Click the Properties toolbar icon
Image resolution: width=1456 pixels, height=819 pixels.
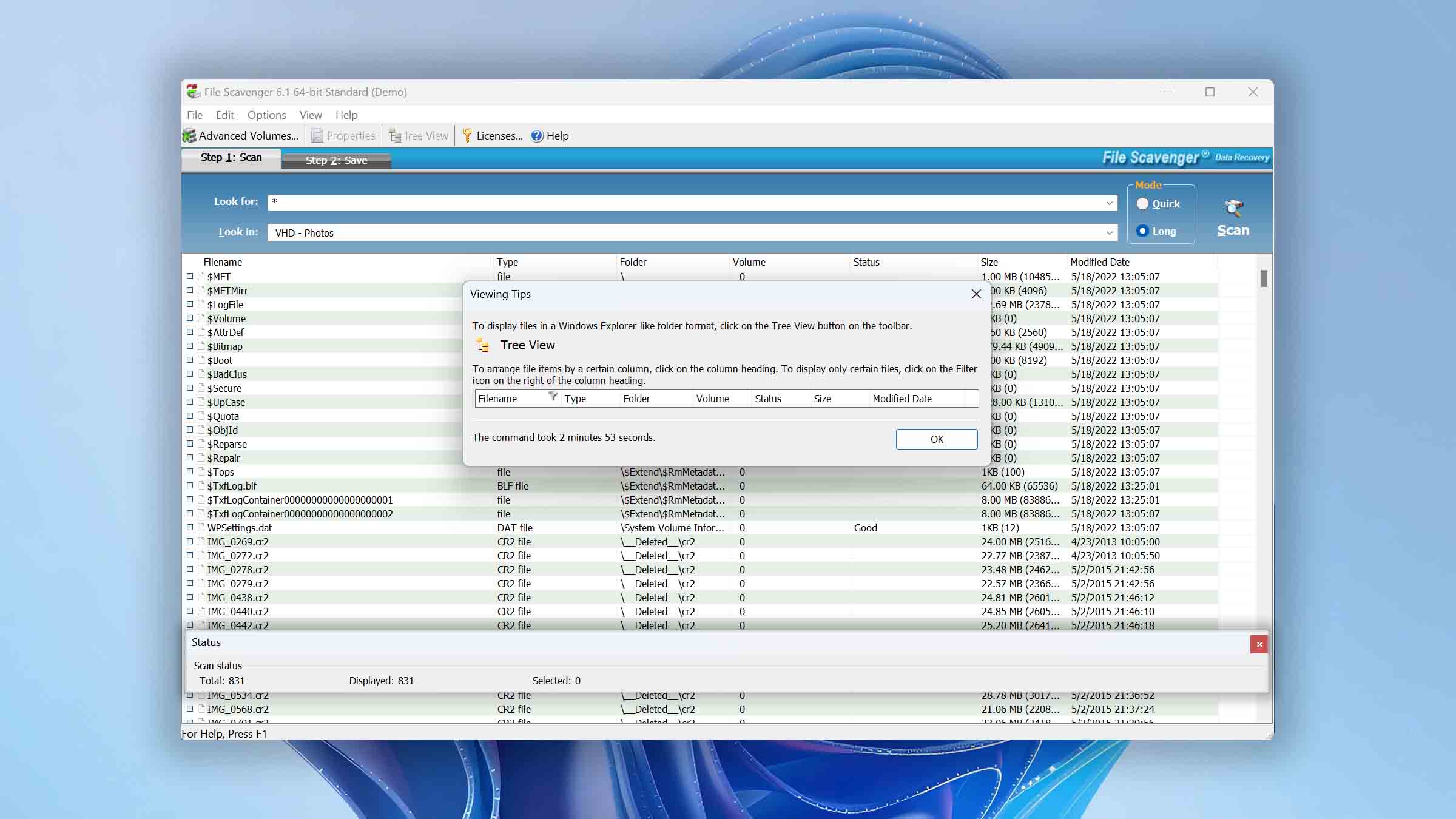[x=317, y=136]
